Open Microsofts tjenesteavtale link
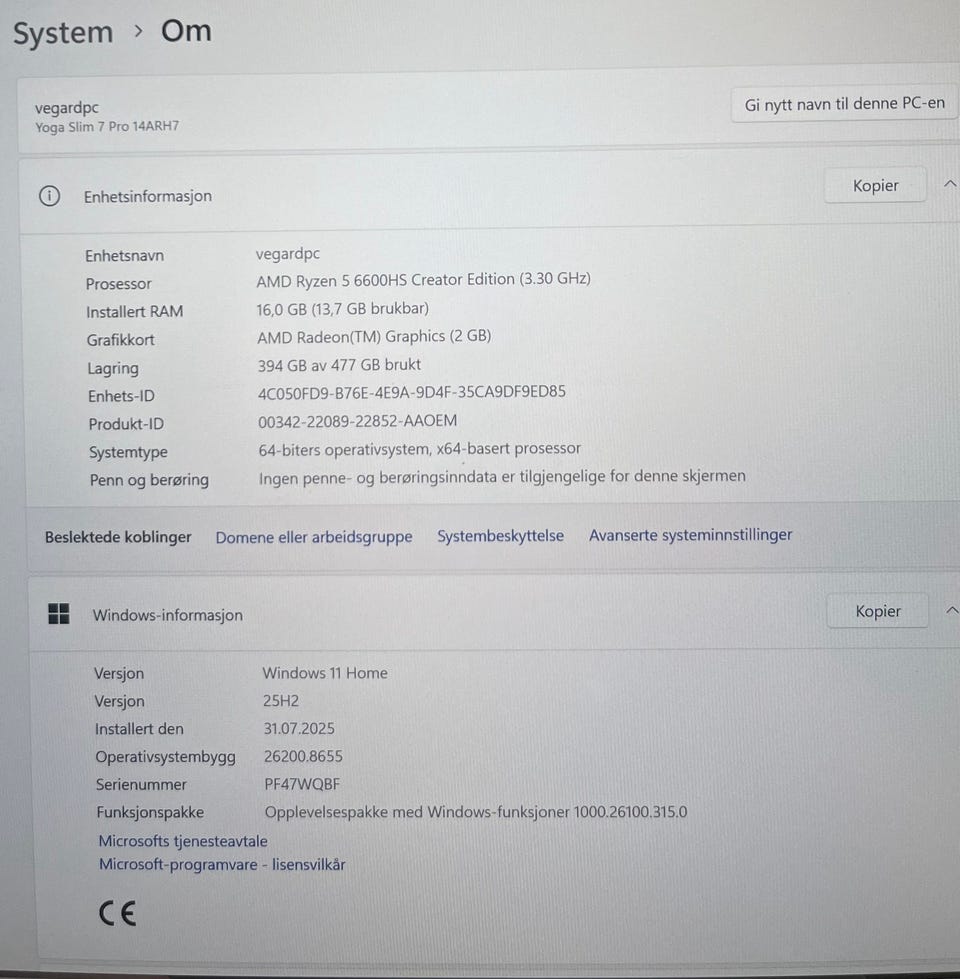 pos(183,841)
